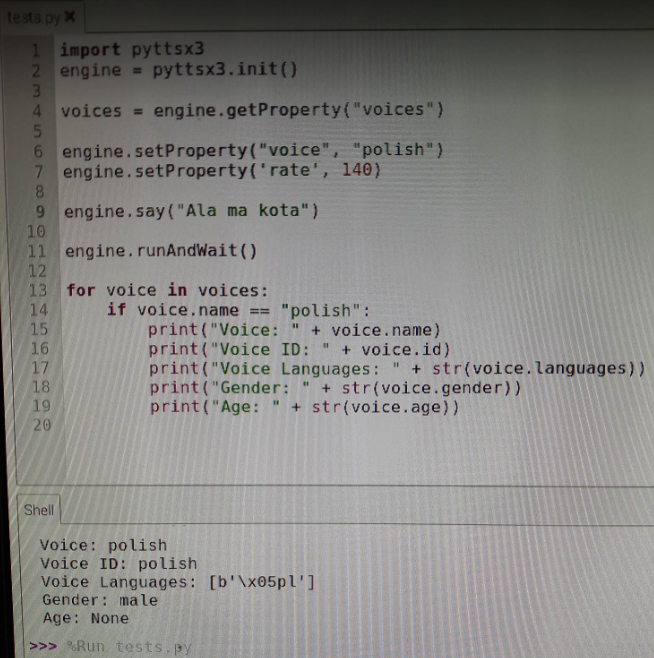
Task: Click the setProperty("voice", "polish") line
Action: pos(253,150)
